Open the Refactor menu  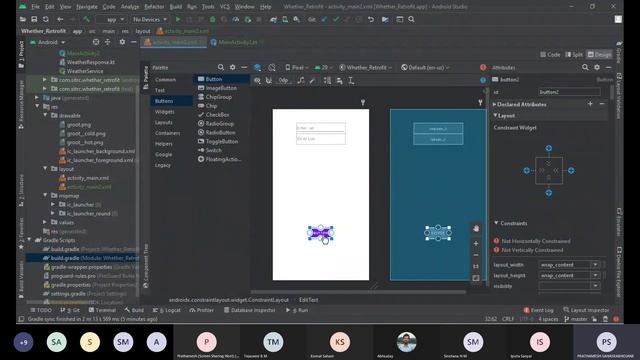(x=154, y=7)
